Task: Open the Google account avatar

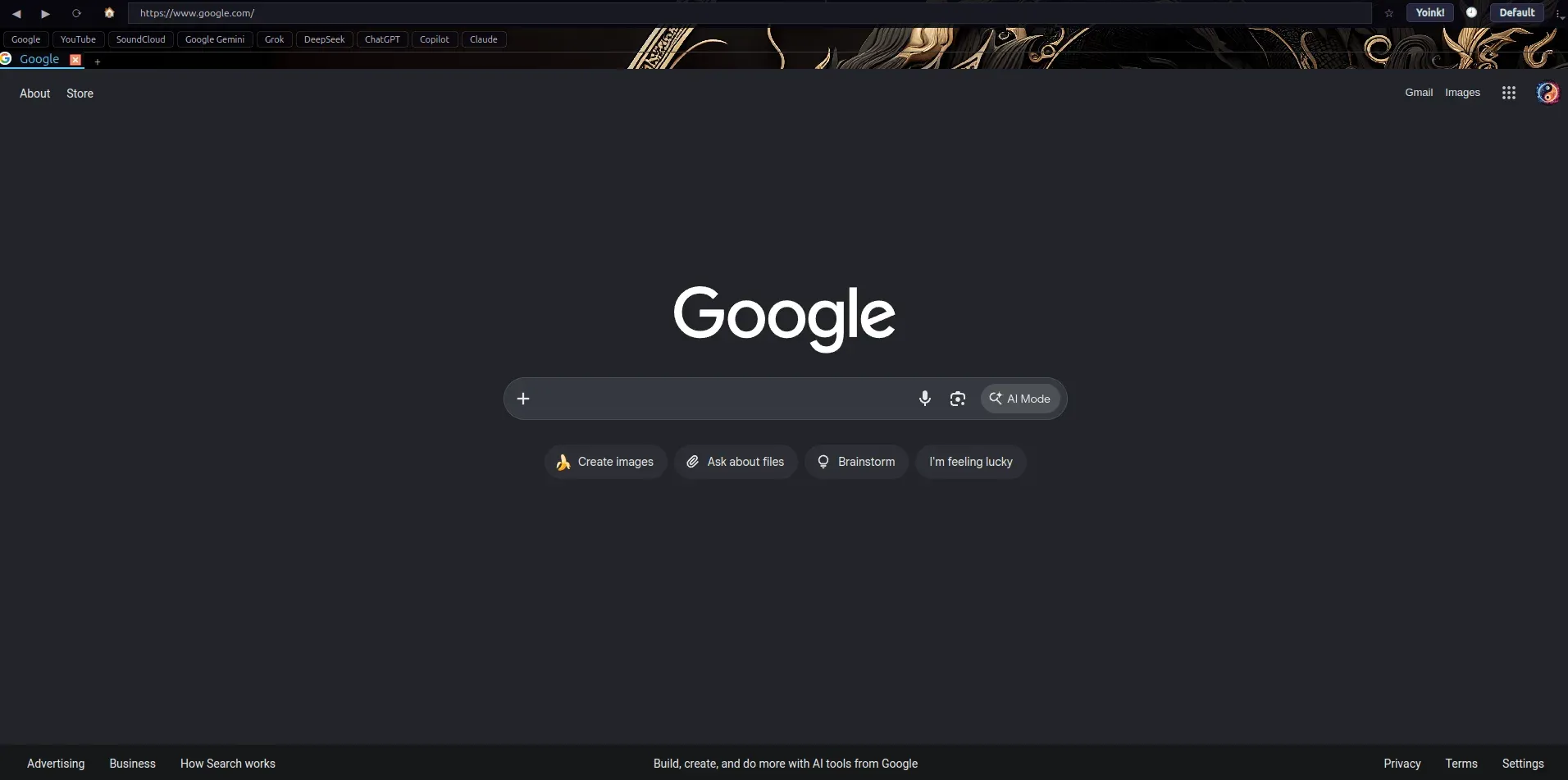Action: [x=1547, y=93]
